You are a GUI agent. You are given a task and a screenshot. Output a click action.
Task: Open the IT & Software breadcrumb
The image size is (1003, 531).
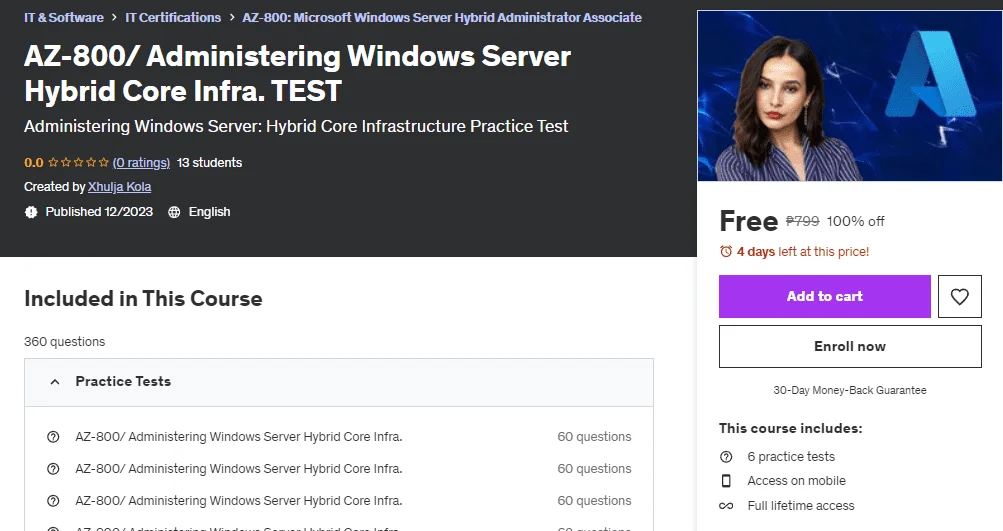(64, 17)
